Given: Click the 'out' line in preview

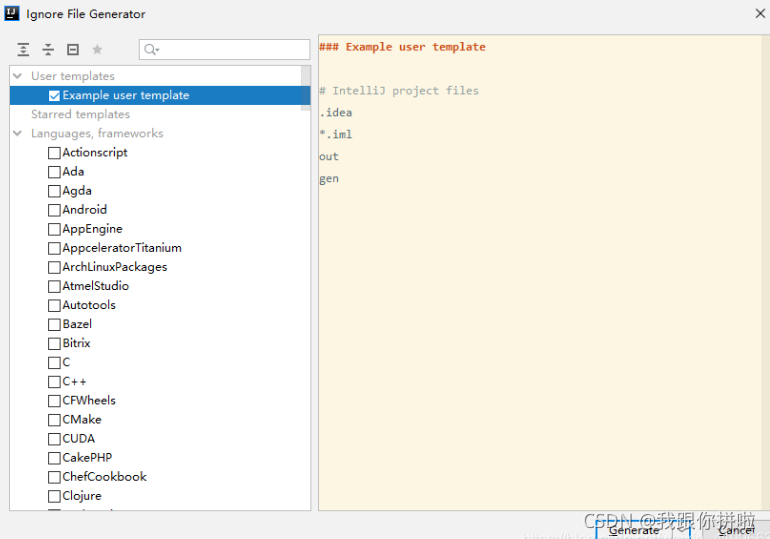Looking at the screenshot, I should (x=329, y=157).
